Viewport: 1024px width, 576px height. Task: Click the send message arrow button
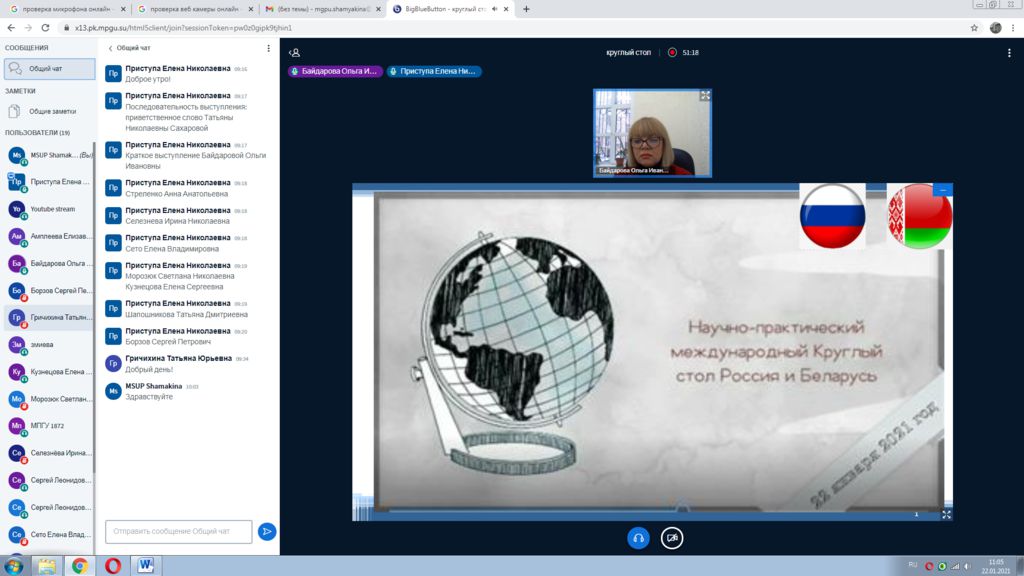(x=267, y=531)
